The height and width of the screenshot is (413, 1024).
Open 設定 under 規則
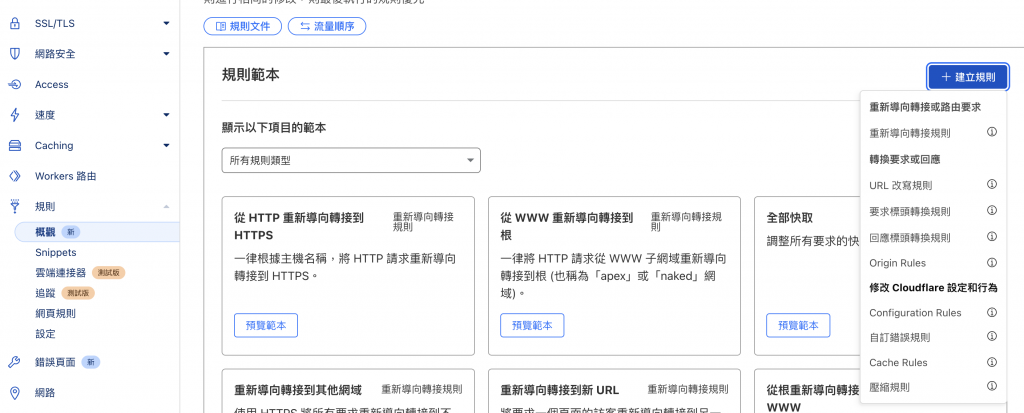click(x=45, y=333)
